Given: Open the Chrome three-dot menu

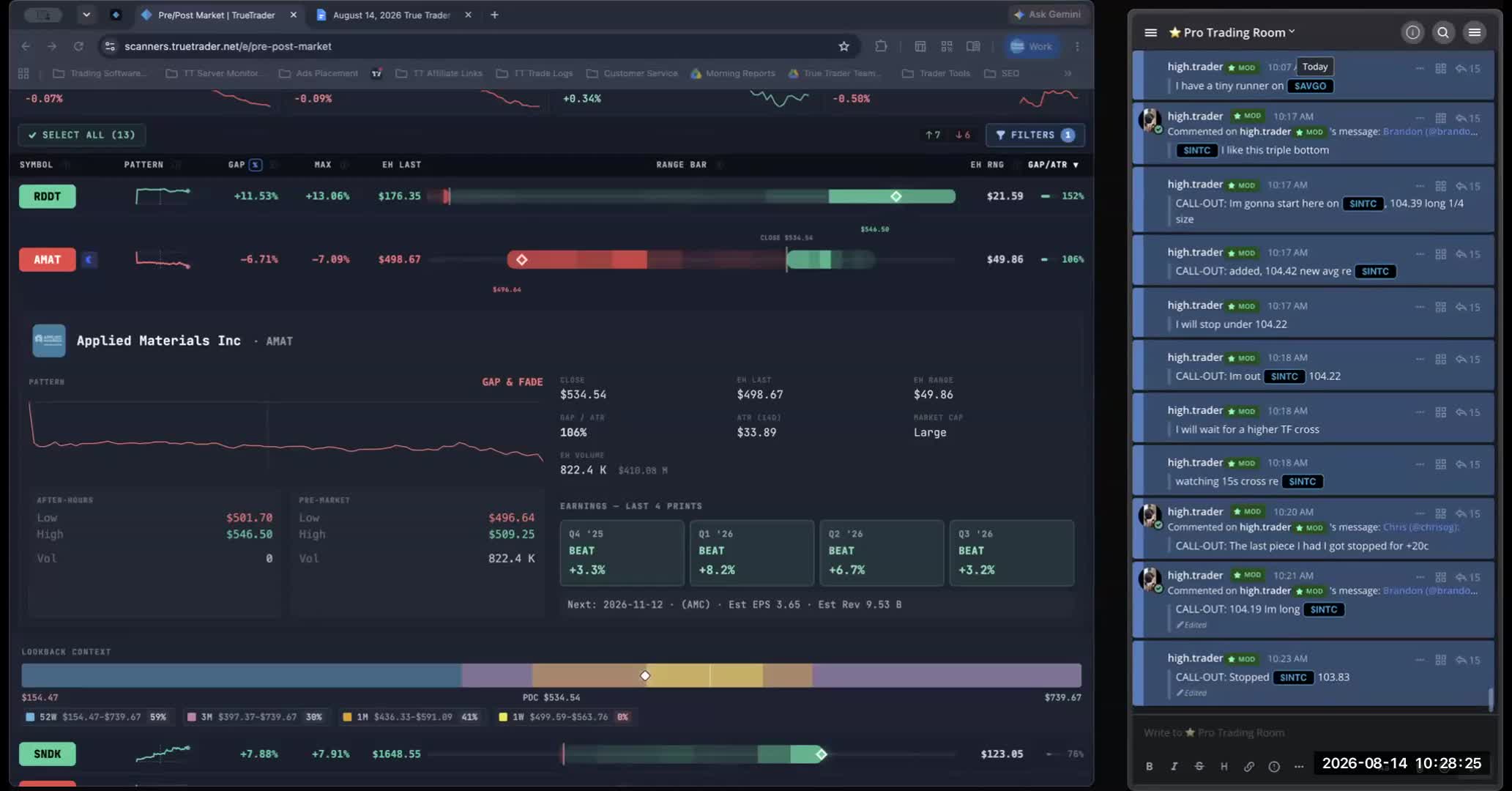Looking at the screenshot, I should (x=1077, y=46).
